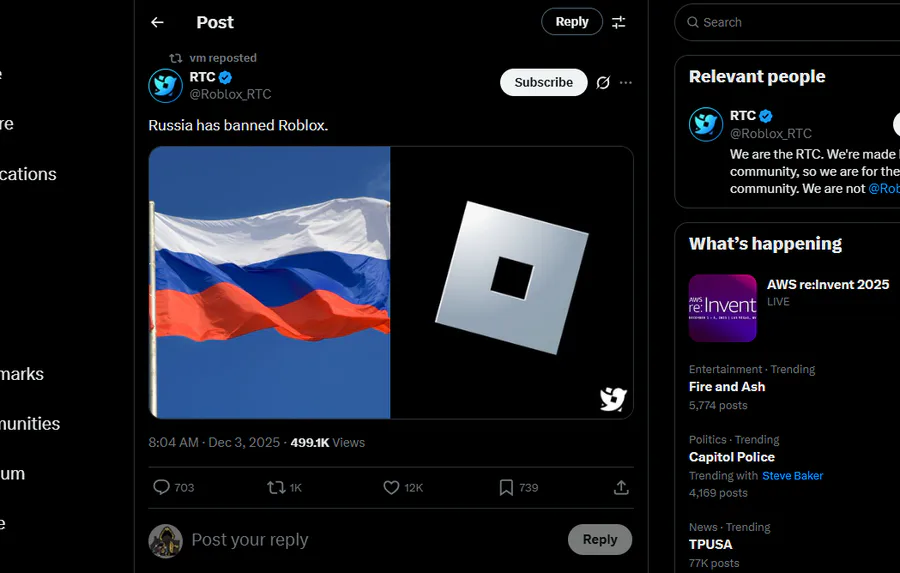The height and width of the screenshot is (573, 900).
Task: Click the comment reply icon
Action: pyautogui.click(x=161, y=487)
